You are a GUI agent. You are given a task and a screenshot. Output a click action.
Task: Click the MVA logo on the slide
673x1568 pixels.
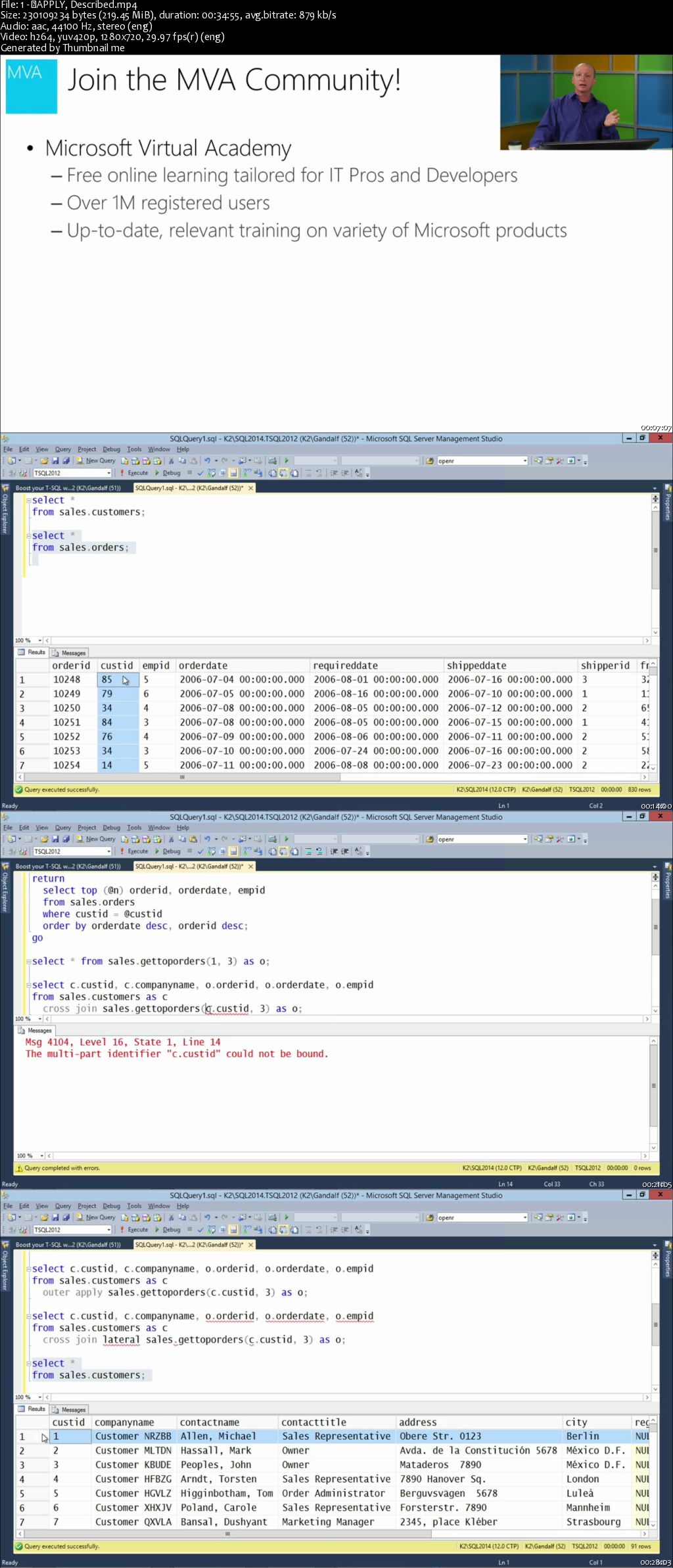click(32, 86)
